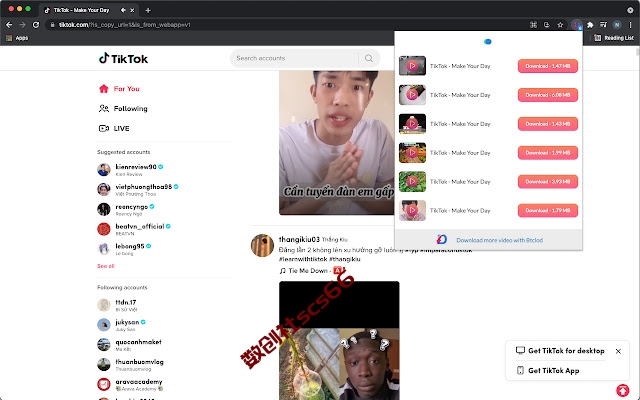Play the Cần tuyển đàn em video
This screenshot has height=400, width=640.
(x=337, y=142)
